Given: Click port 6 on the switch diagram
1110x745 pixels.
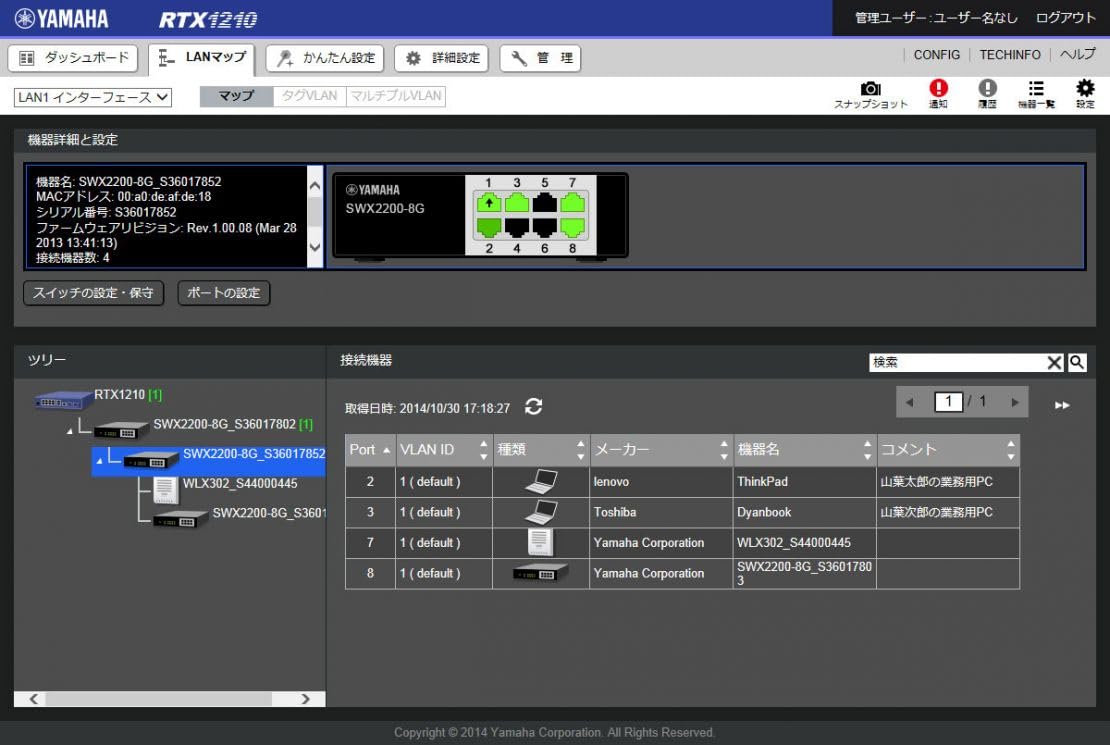Looking at the screenshot, I should (544, 227).
